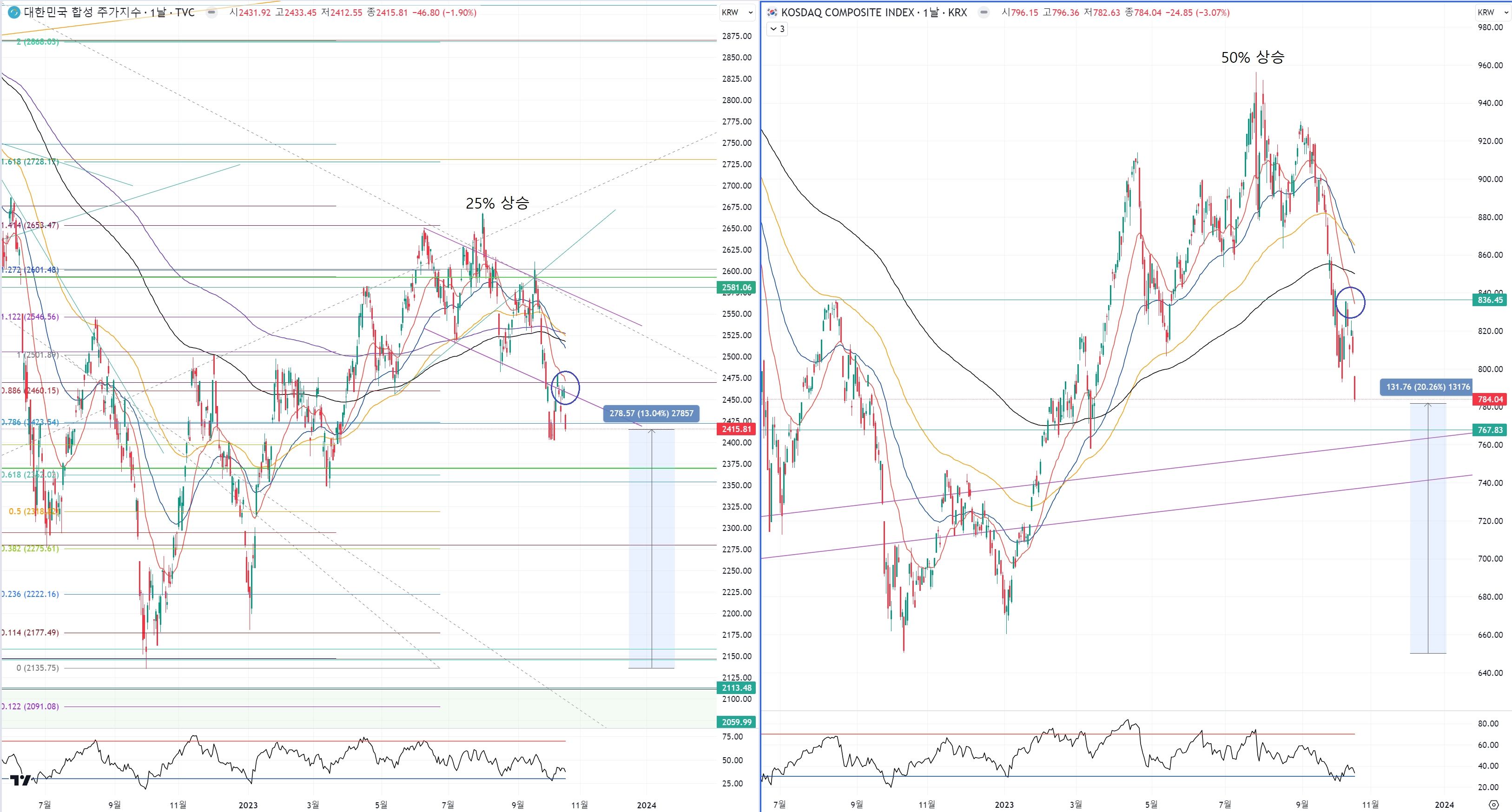Click the KOSDAQ Korean flag symbol icon
The height and width of the screenshot is (812, 1512).
coord(773,13)
